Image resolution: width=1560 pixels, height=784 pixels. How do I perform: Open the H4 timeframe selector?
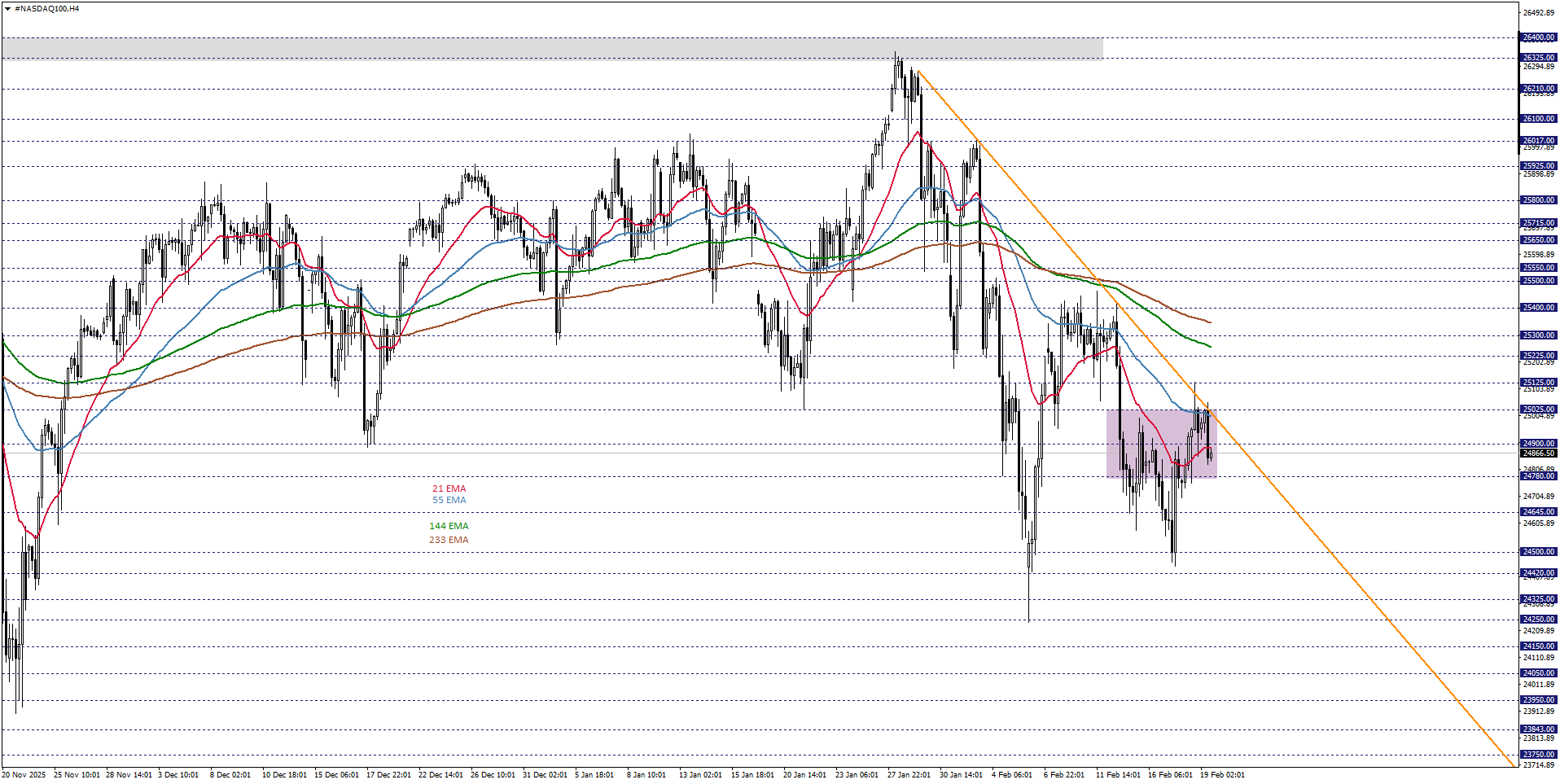point(75,7)
